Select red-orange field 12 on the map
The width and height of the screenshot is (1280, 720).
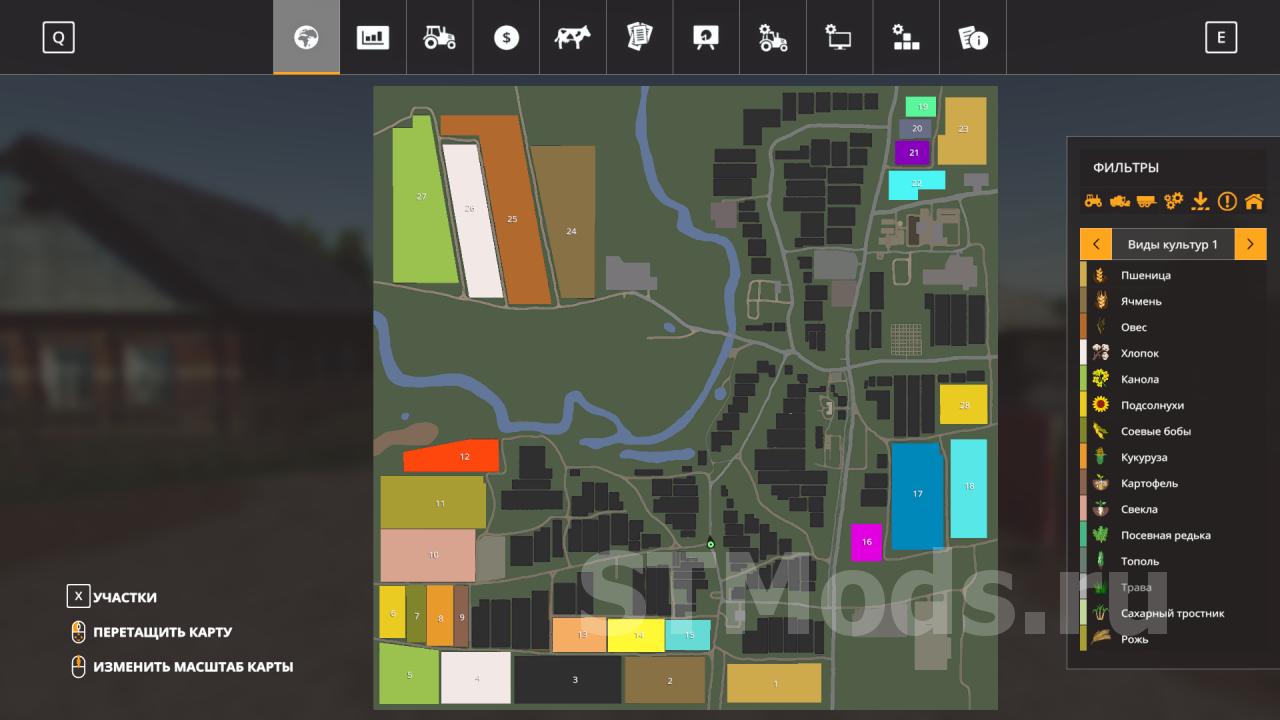453,456
